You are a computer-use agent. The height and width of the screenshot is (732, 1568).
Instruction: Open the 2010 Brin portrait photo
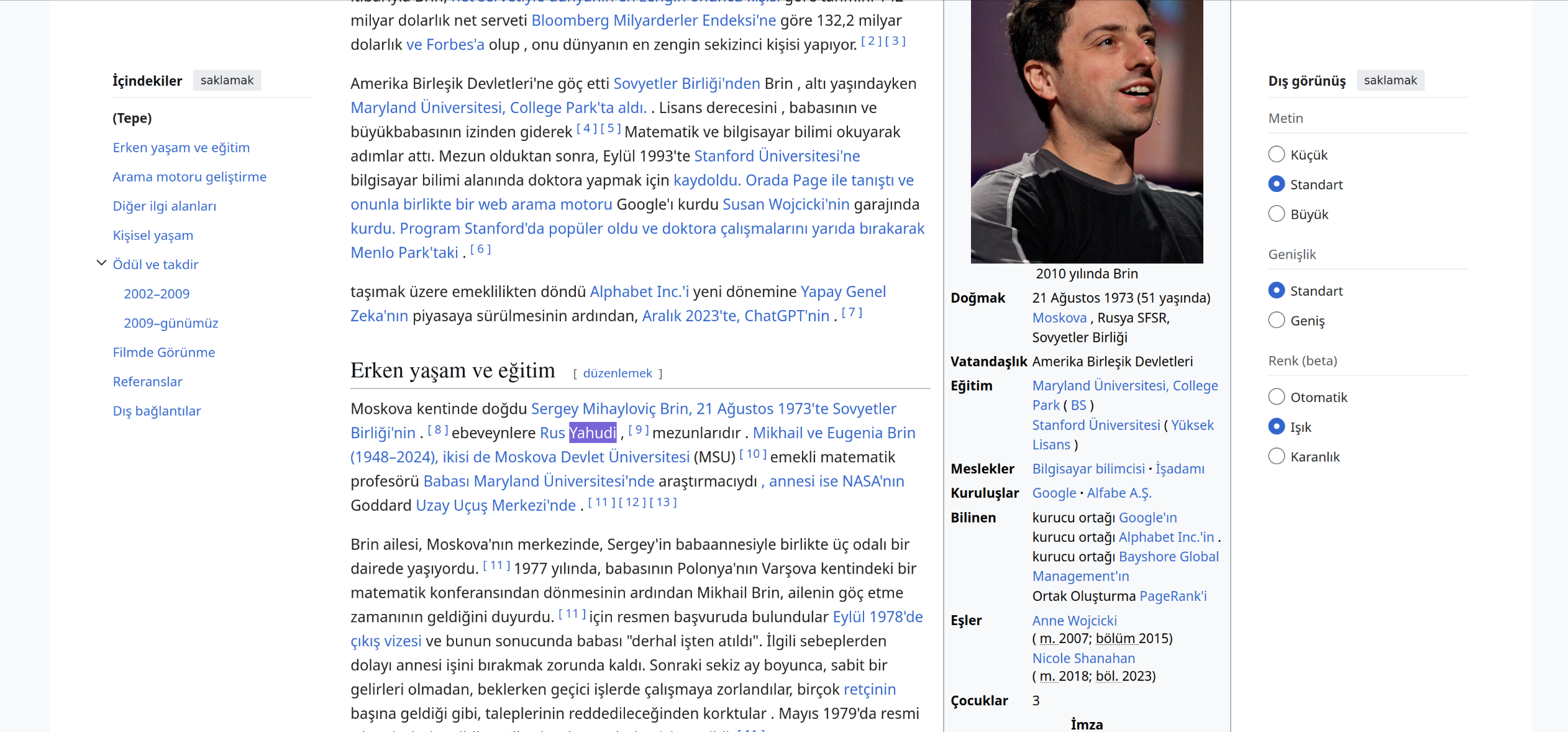[x=1087, y=131]
